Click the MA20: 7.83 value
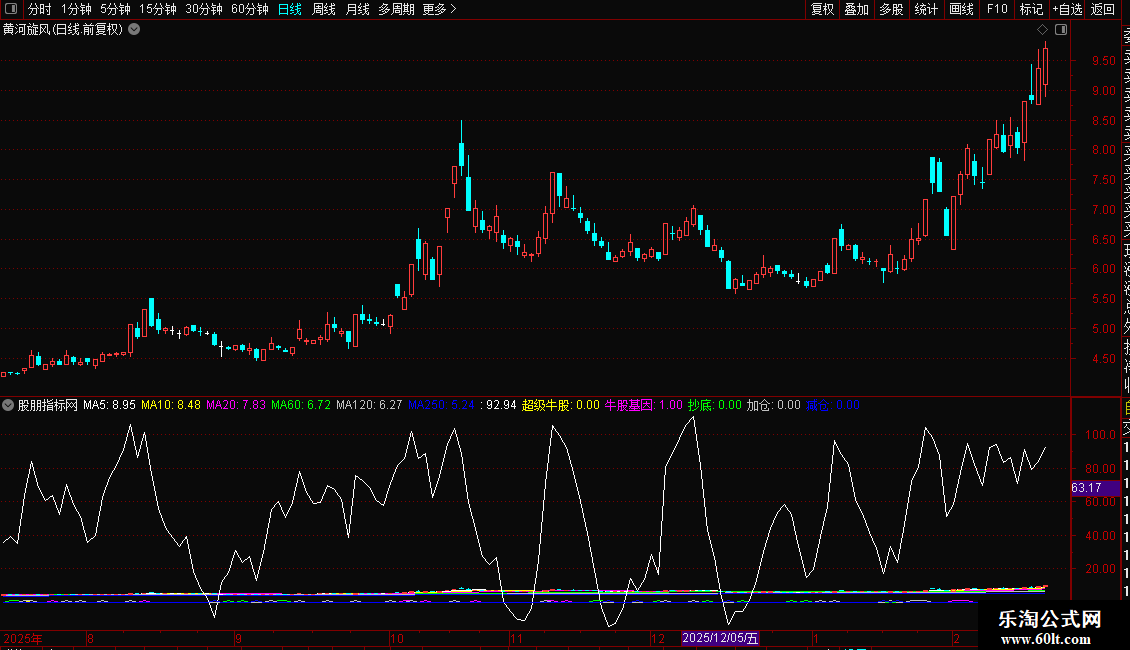This screenshot has height=650, width=1130. coord(236,405)
